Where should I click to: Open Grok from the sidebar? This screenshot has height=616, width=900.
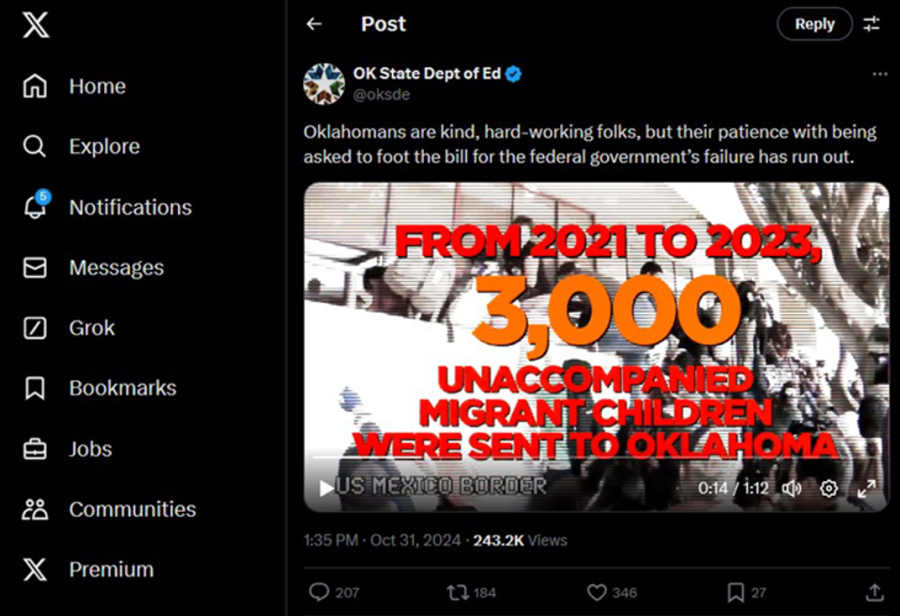point(92,328)
